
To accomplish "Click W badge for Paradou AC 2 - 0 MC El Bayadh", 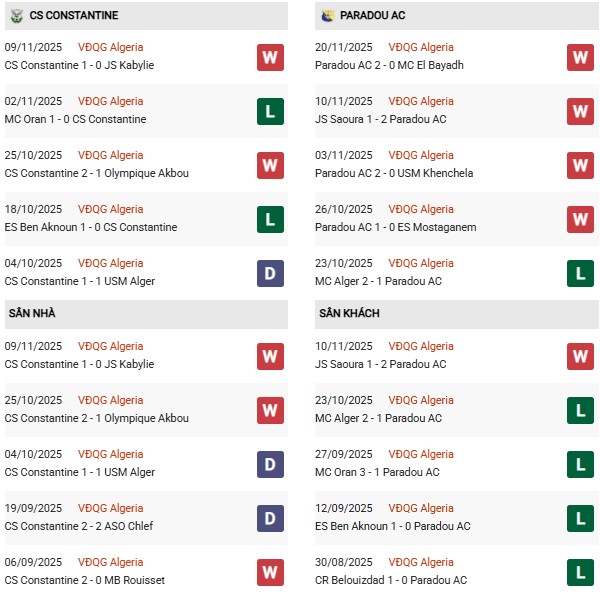I will tap(580, 57).
